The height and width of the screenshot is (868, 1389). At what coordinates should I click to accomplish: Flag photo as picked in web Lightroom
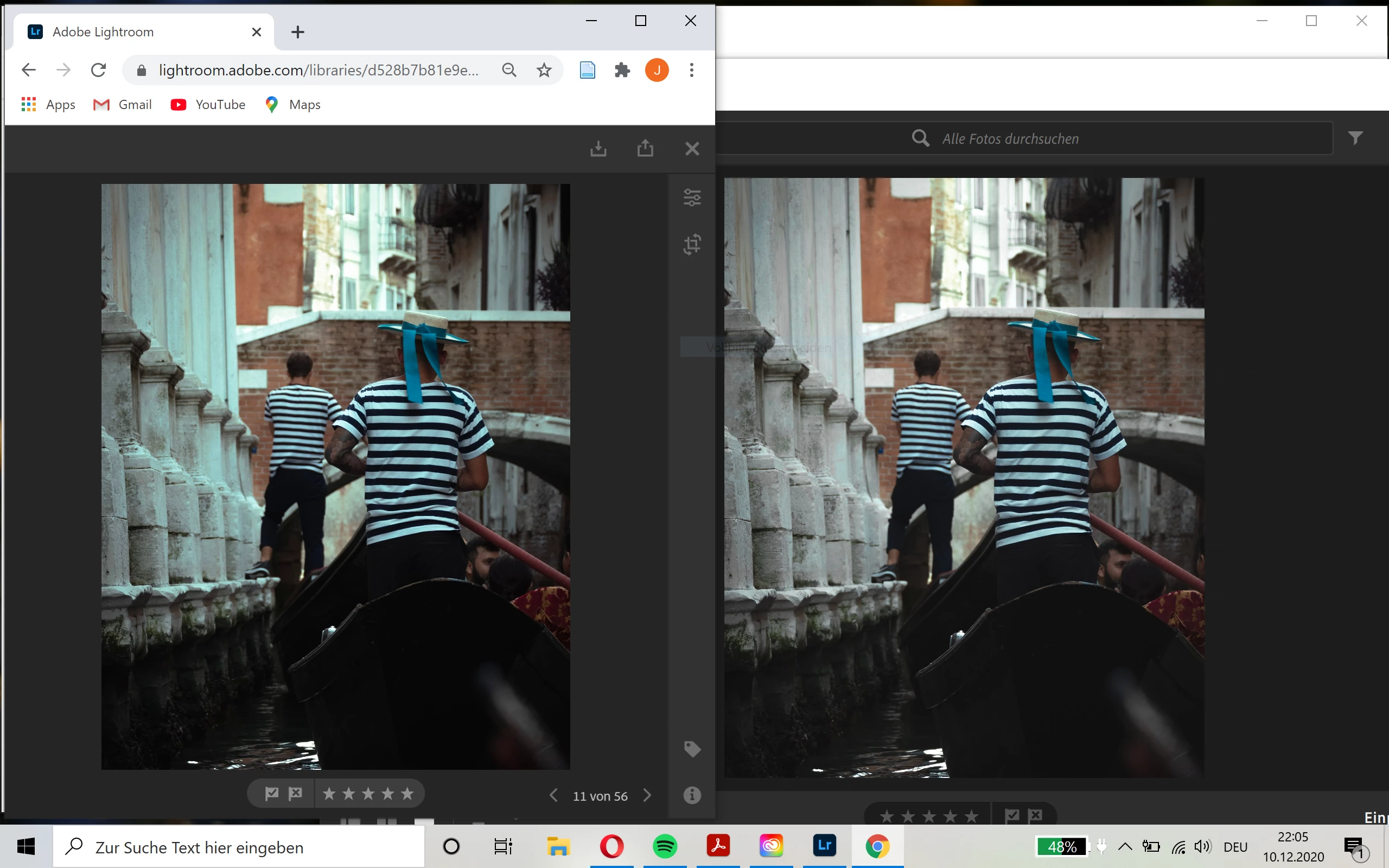point(272,794)
